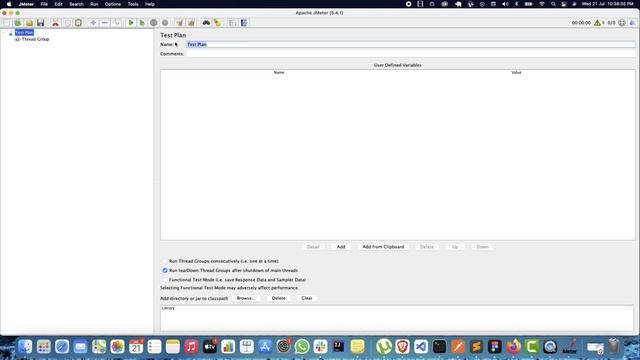Click the Down button below variables table
The image size is (640, 360).
[482, 247]
